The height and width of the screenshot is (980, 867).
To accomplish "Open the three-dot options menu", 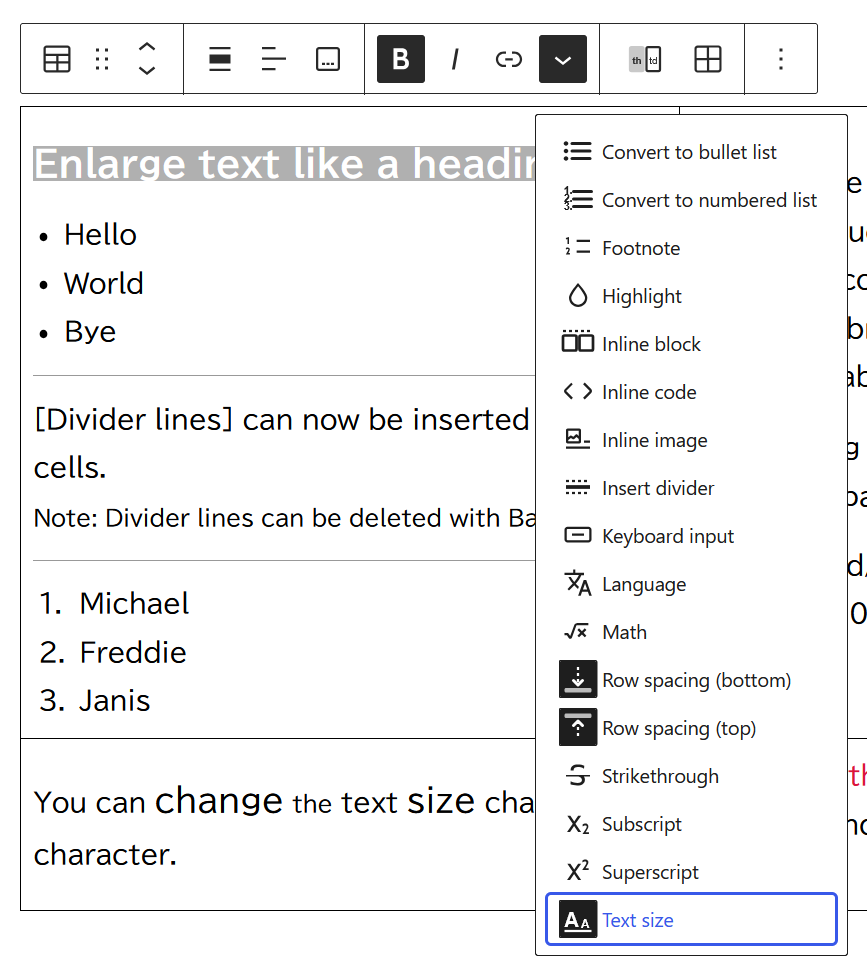I will click(781, 59).
